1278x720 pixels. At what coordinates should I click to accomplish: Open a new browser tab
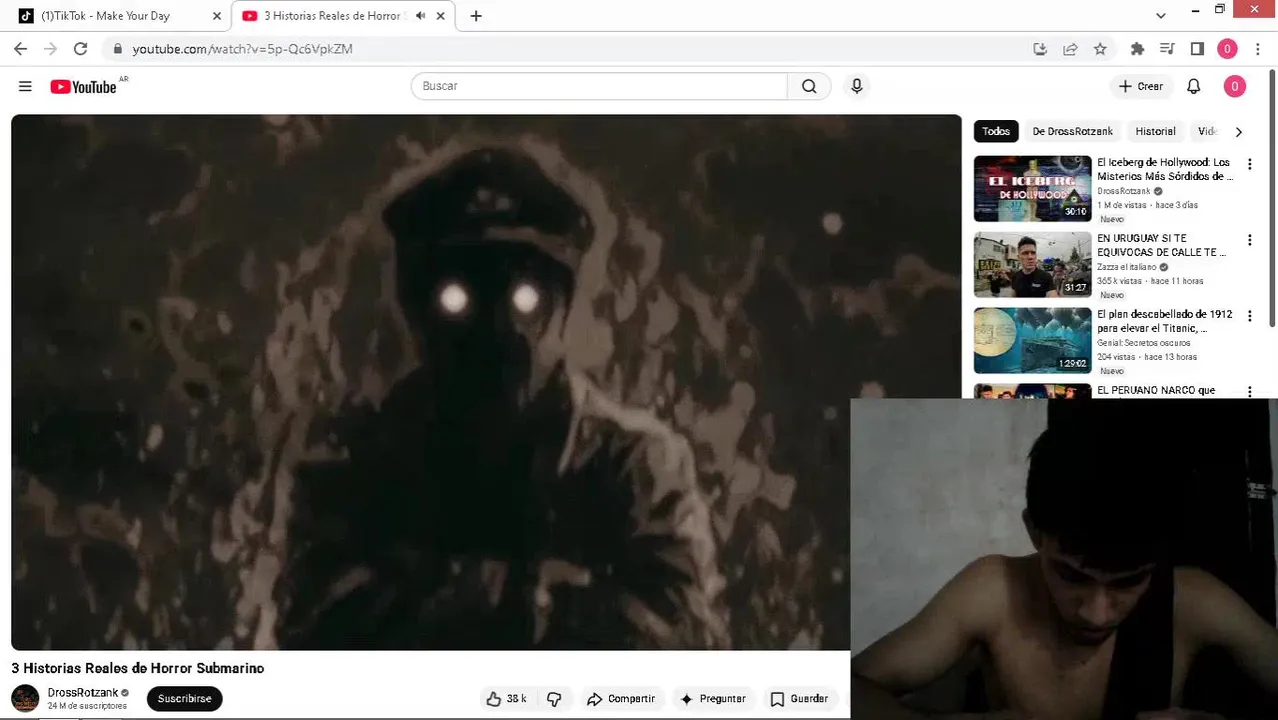coord(476,16)
